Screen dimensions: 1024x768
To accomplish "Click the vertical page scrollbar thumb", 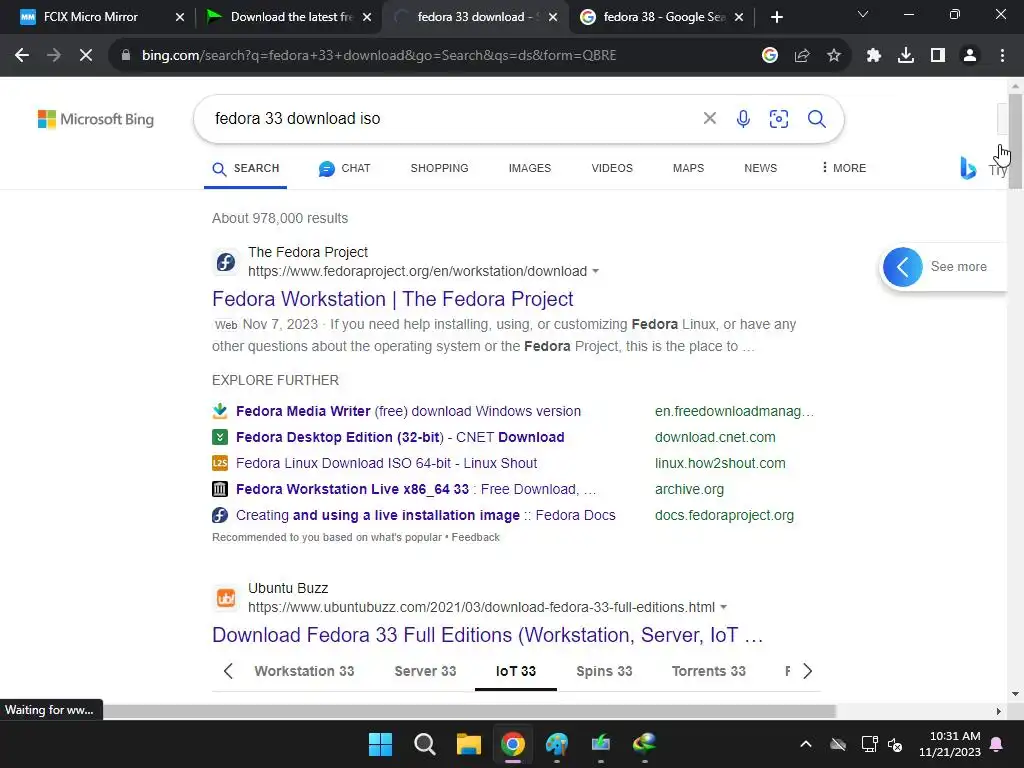I will tap(1015, 140).
